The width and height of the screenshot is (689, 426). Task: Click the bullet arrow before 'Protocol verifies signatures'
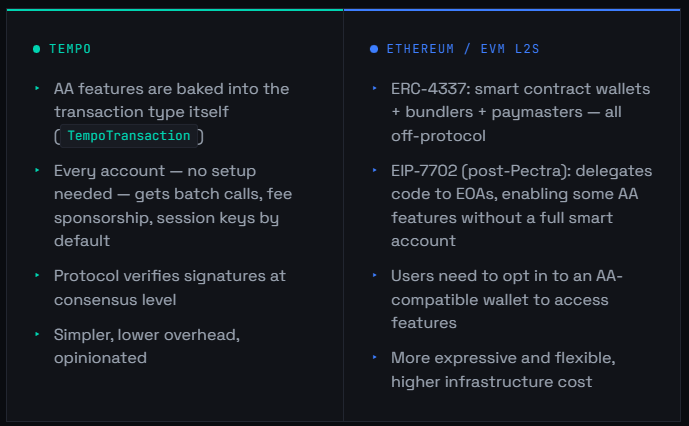click(37, 274)
